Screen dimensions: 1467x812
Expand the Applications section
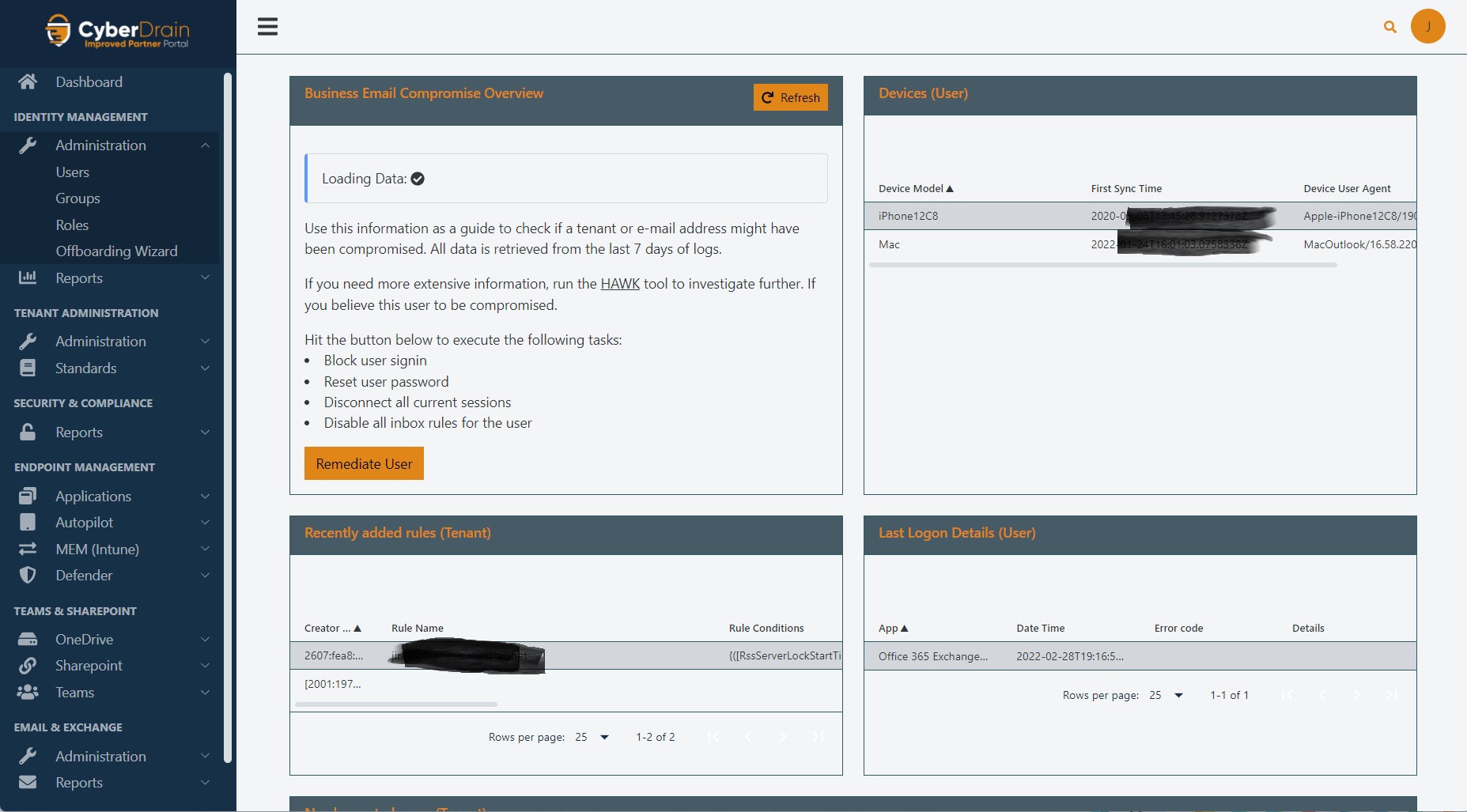pyautogui.click(x=205, y=496)
